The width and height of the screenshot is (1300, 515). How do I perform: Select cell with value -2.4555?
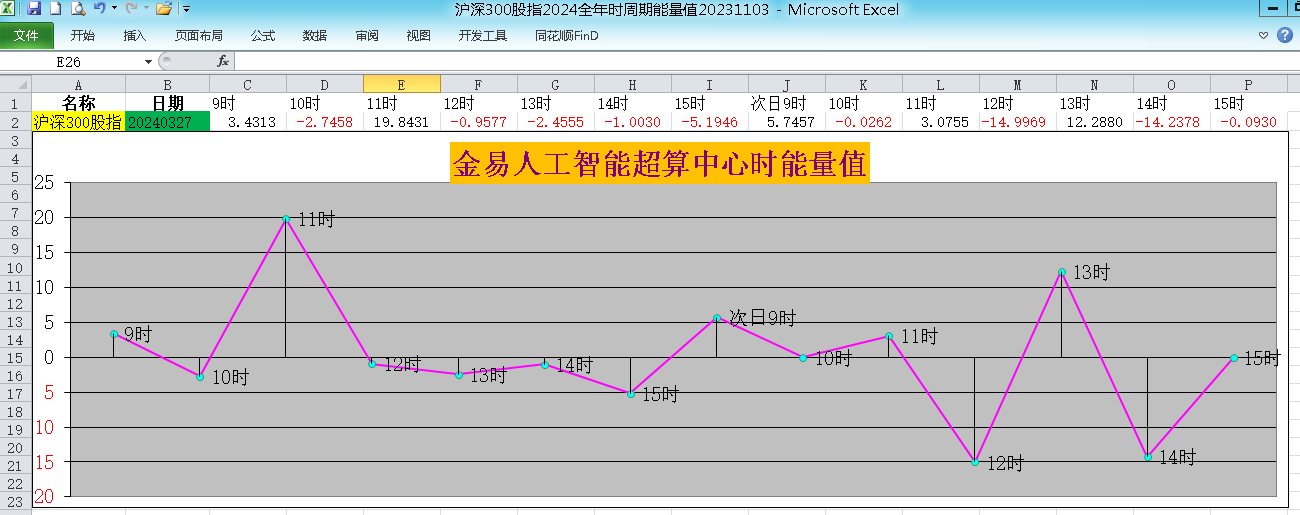pyautogui.click(x=555, y=122)
